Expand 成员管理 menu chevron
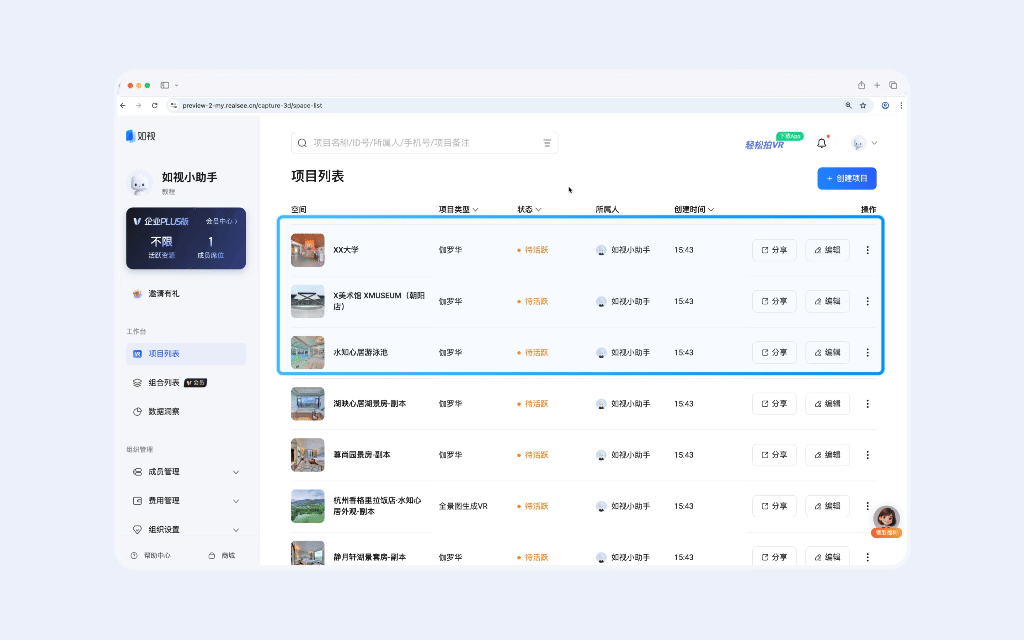The height and width of the screenshot is (640, 1024). click(x=236, y=472)
